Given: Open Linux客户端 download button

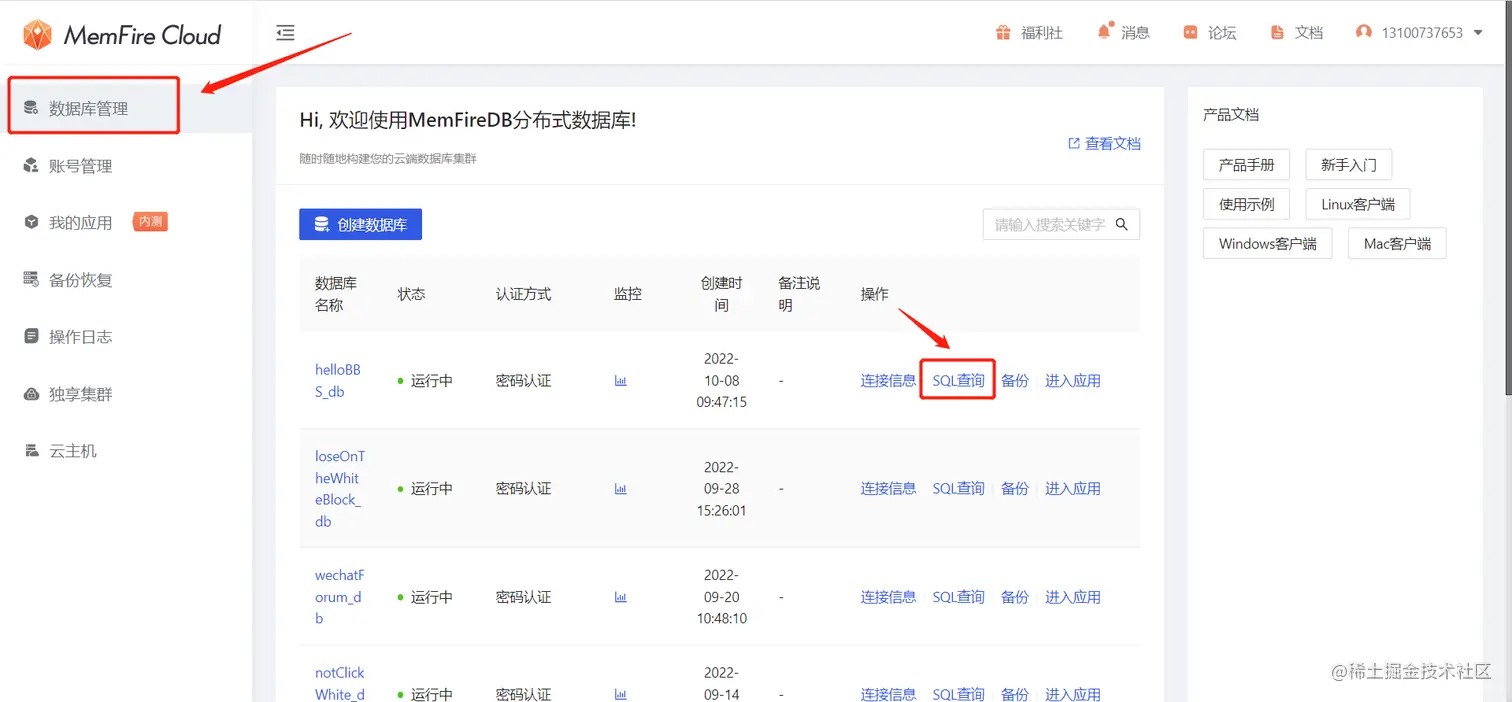Looking at the screenshot, I should (x=1357, y=204).
